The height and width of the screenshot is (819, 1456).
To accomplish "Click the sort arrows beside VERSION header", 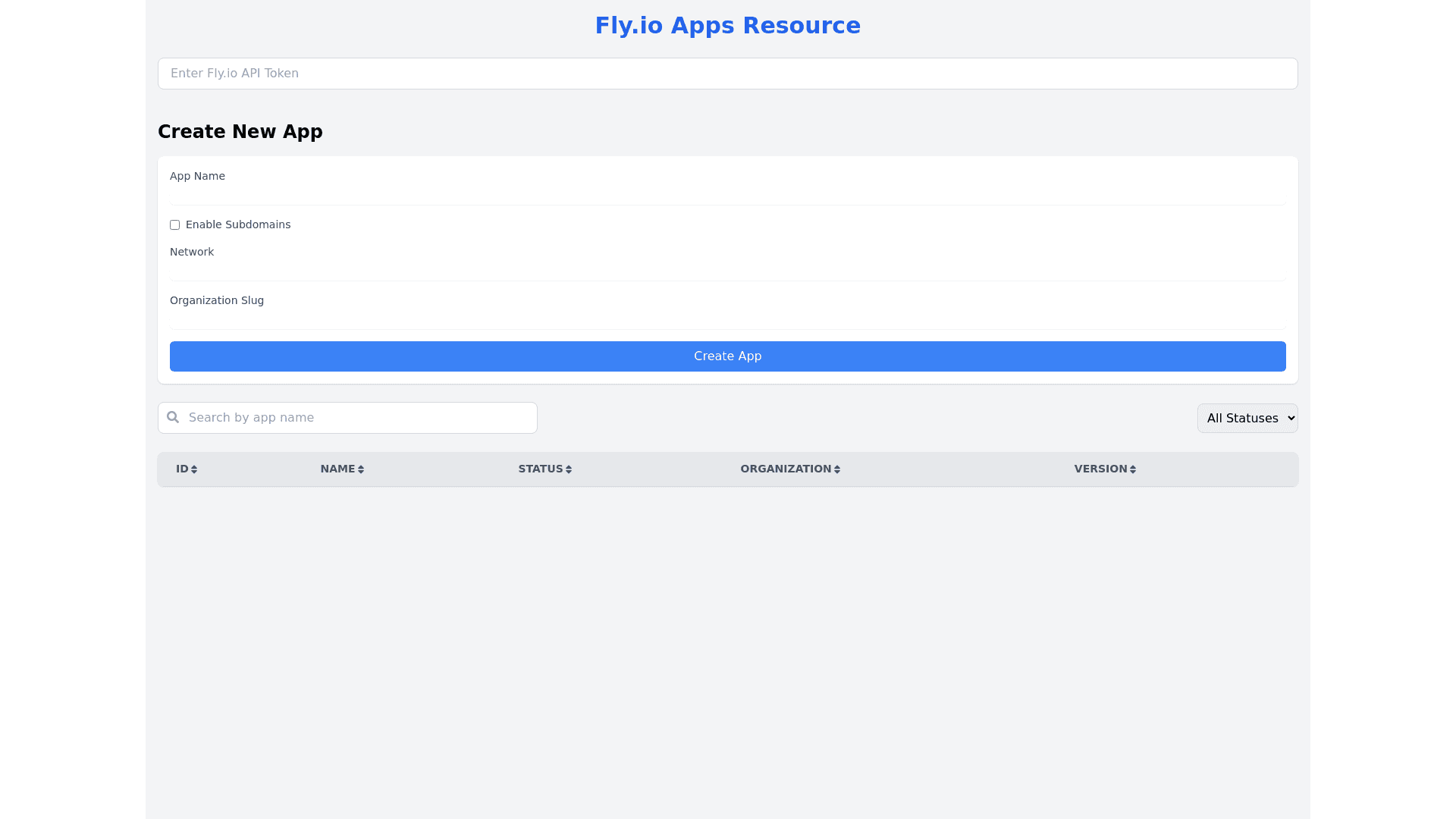I will point(1133,469).
